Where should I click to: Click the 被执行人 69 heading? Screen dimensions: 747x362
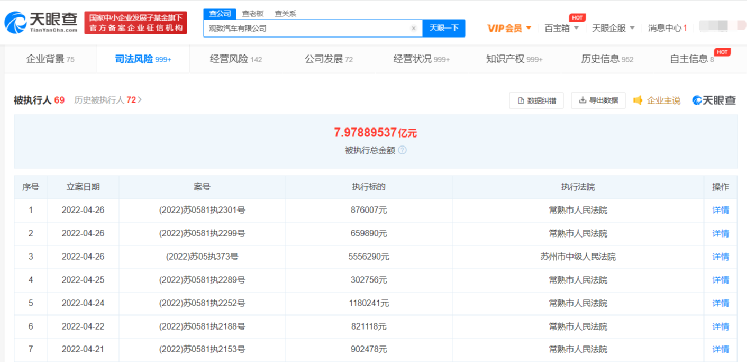click(39, 100)
